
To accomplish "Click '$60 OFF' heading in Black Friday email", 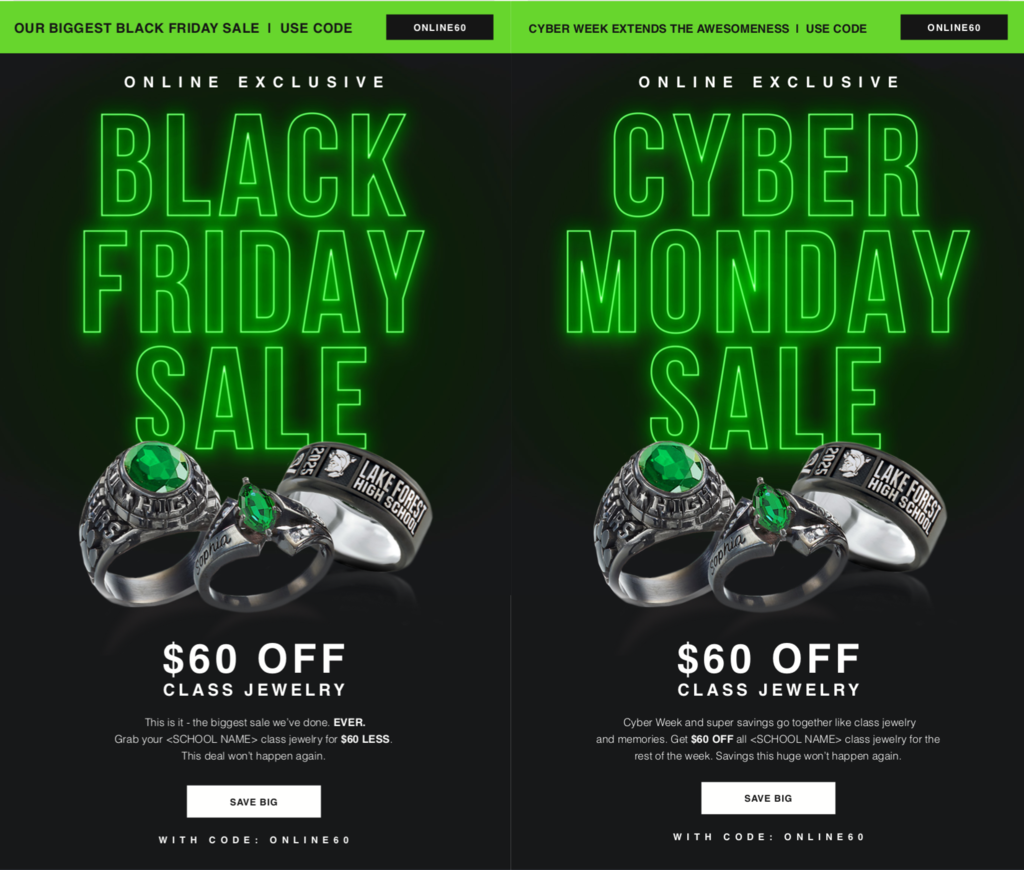I will [x=254, y=658].
